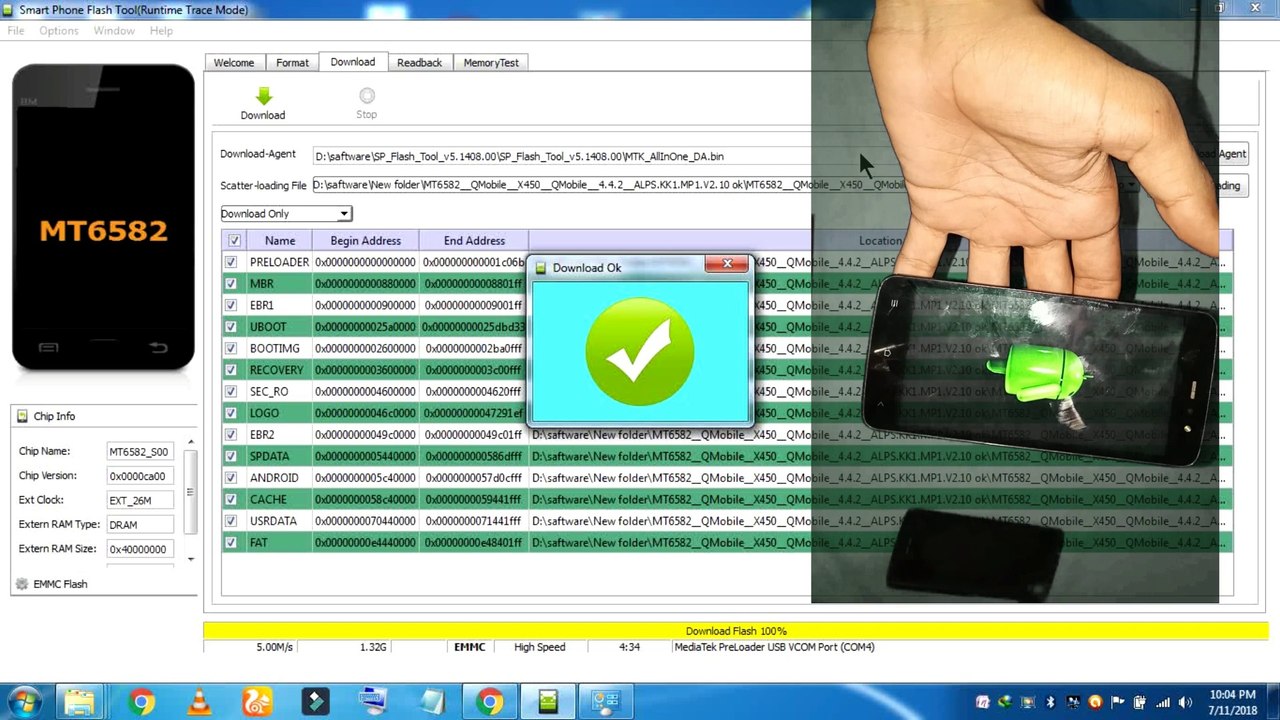
Task: Open the Window menu
Action: point(114,31)
